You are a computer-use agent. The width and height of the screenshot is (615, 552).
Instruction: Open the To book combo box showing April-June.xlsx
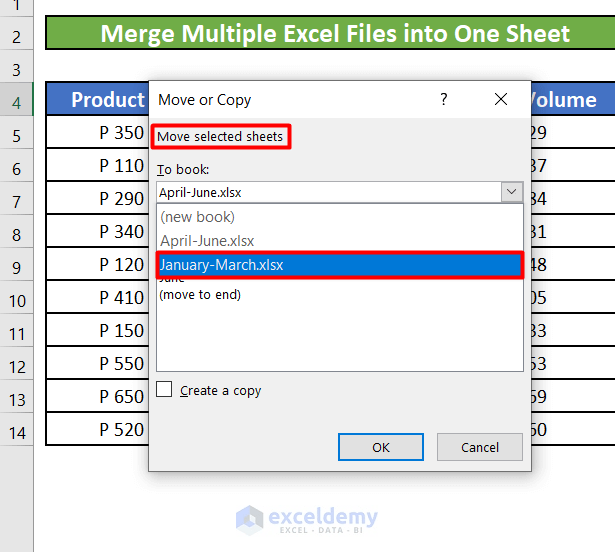pos(340,192)
